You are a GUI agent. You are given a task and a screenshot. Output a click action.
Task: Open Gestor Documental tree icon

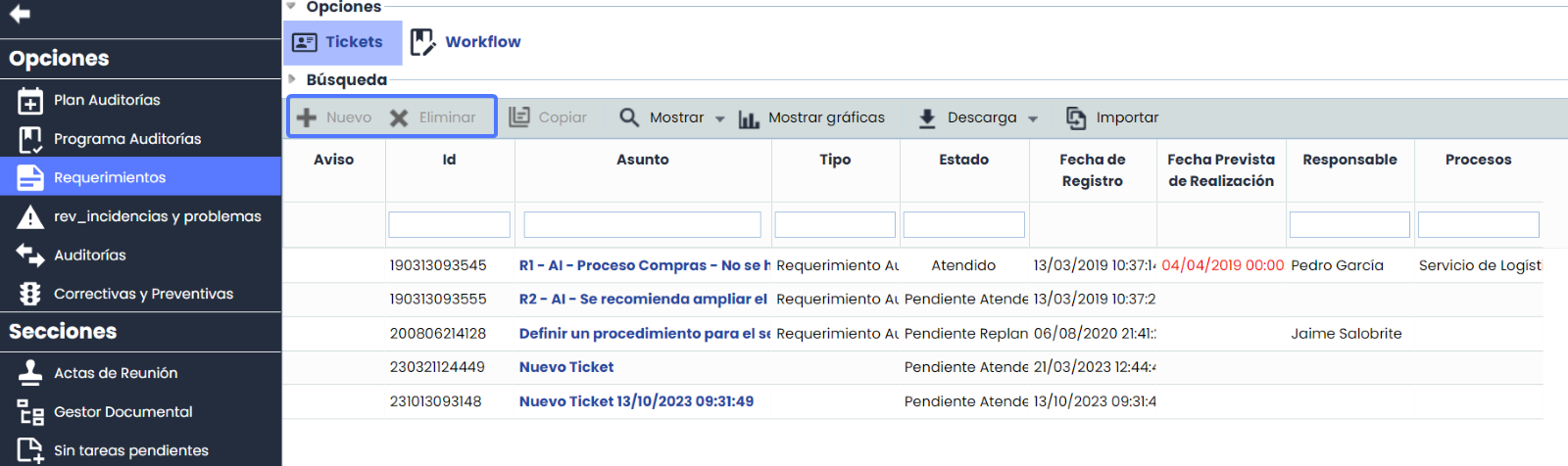coord(30,412)
